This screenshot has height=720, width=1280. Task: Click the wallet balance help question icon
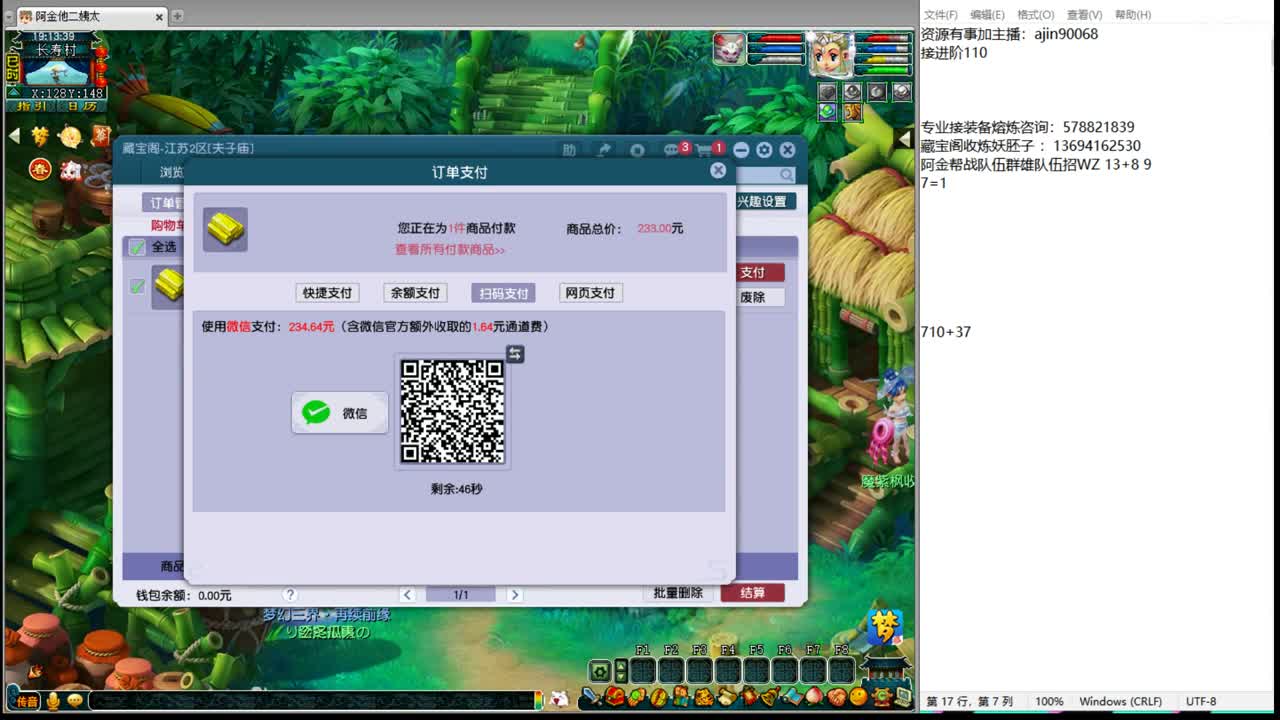290,595
